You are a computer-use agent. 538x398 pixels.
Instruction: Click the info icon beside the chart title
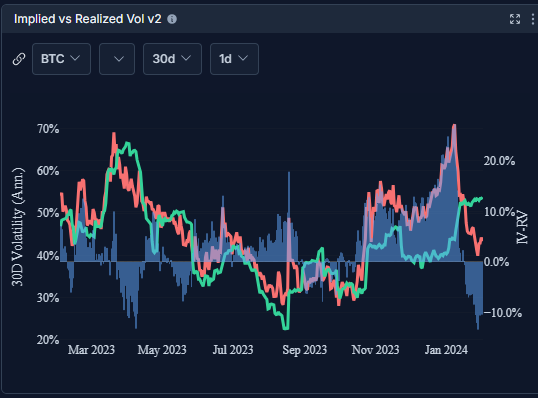pos(172,19)
